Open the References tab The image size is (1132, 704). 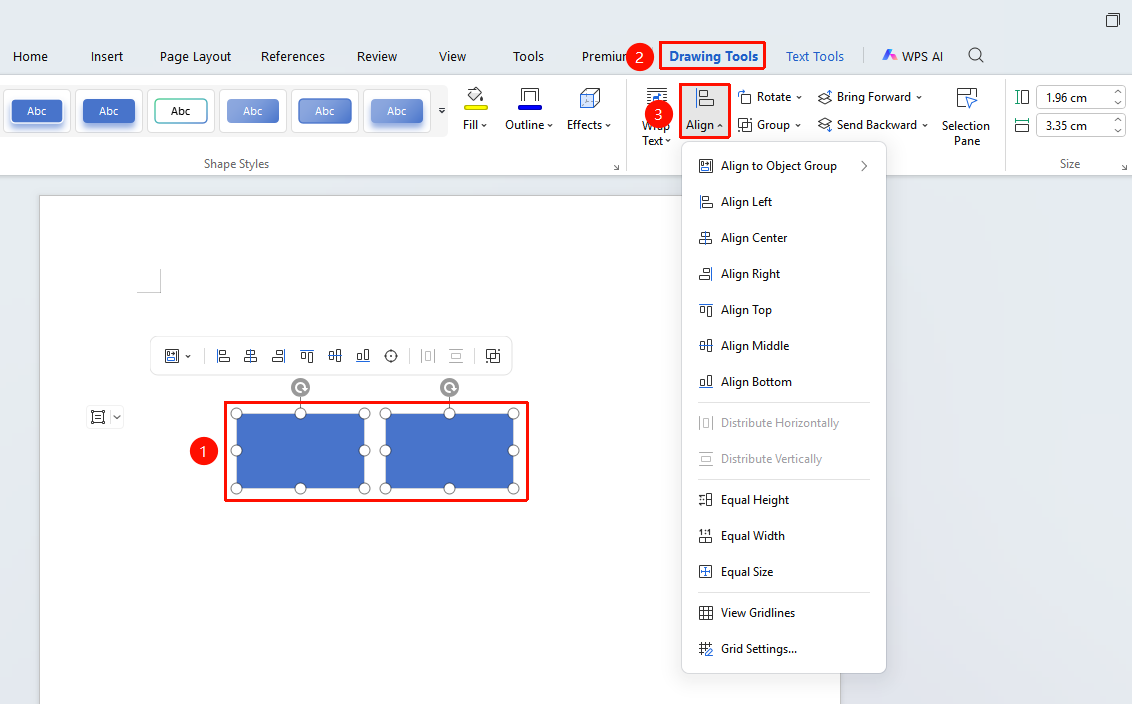pos(292,56)
